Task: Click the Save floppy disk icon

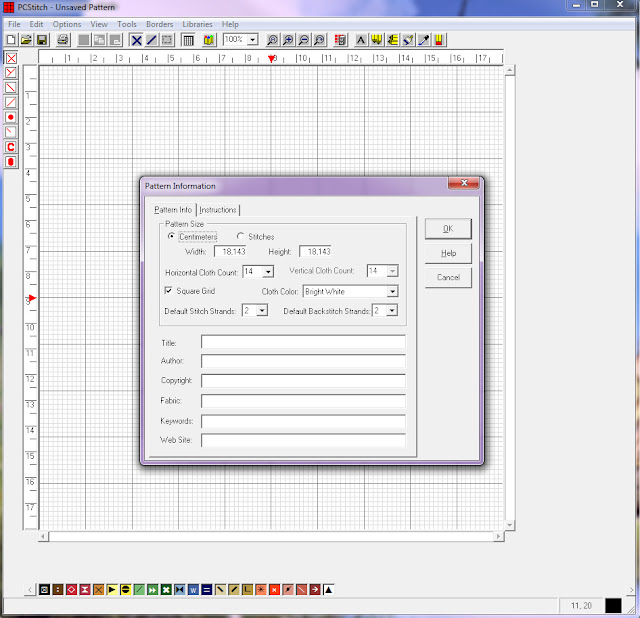Action: 42,40
